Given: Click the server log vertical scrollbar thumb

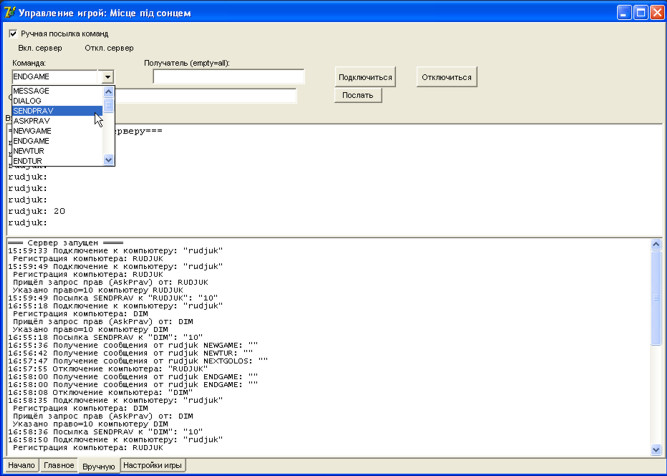Looking at the screenshot, I should [656, 300].
